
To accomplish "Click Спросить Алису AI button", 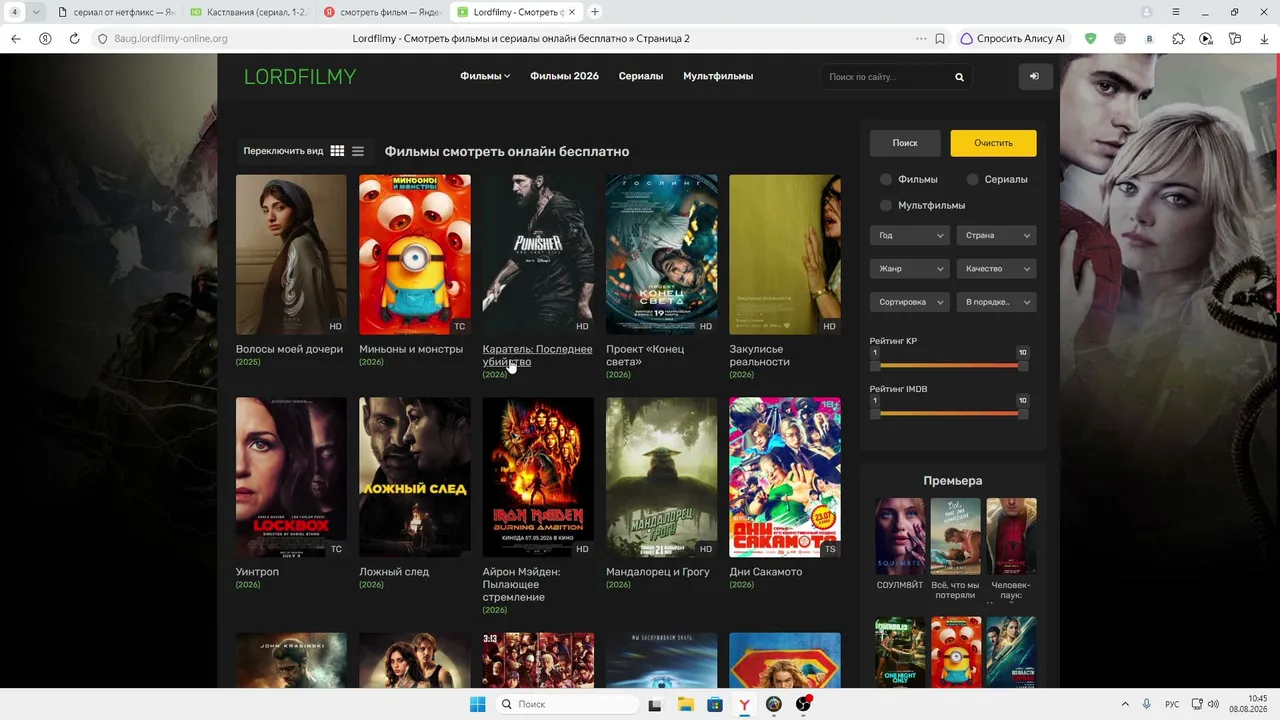I will click(1012, 39).
